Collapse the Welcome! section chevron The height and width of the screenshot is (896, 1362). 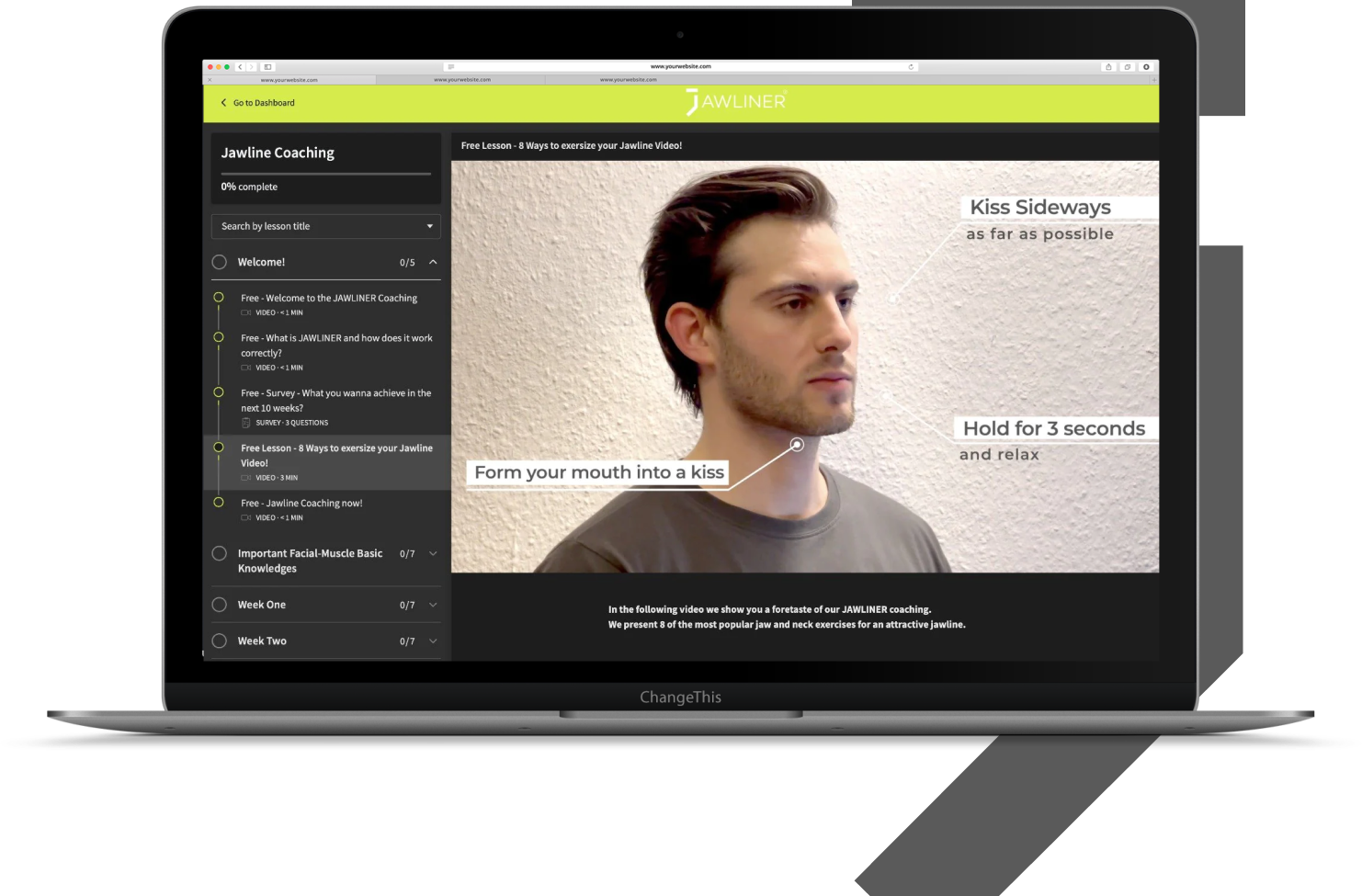433,262
